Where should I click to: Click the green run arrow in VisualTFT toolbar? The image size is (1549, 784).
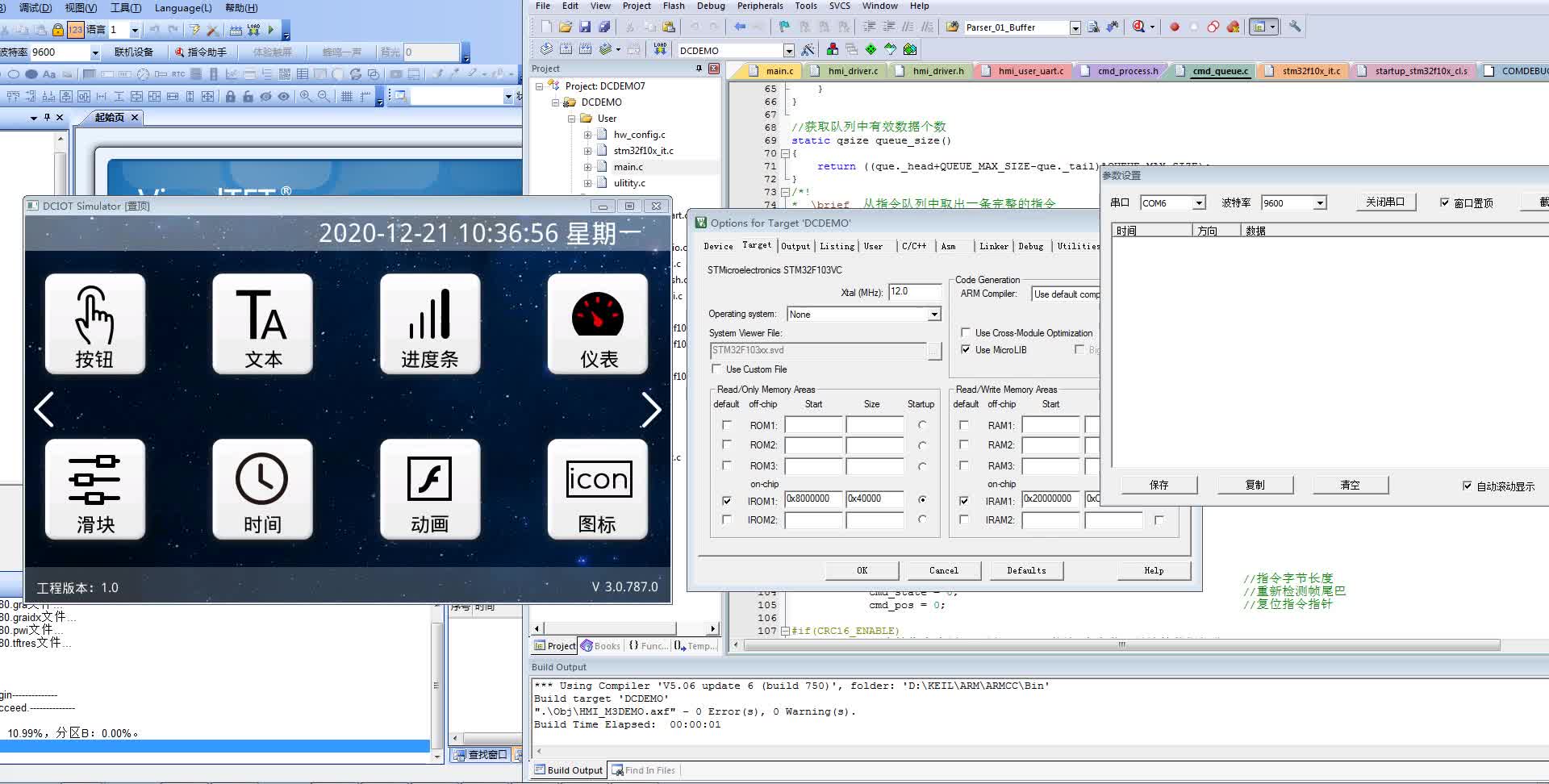(271, 30)
